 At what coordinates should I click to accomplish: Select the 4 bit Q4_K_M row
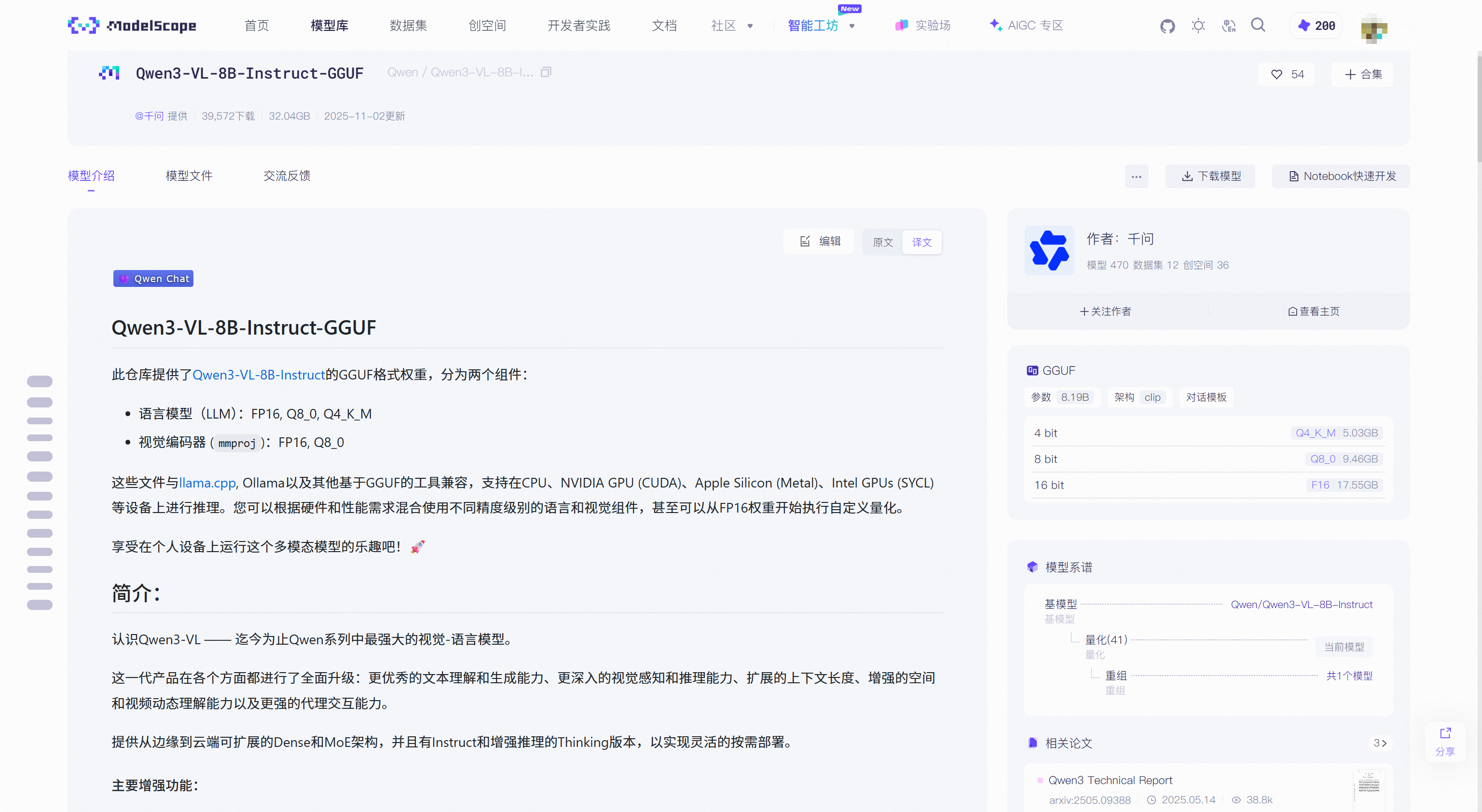[1208, 433]
